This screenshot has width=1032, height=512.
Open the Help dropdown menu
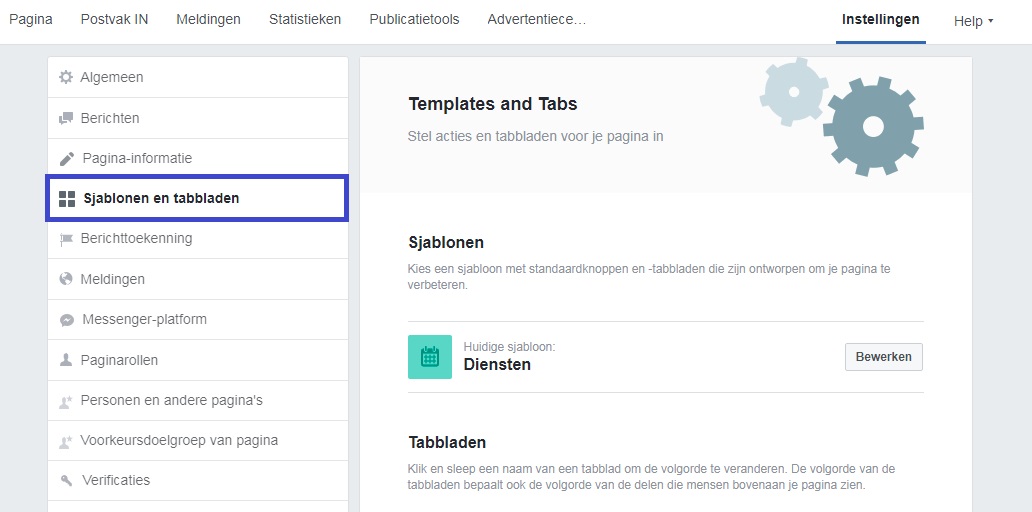973,21
